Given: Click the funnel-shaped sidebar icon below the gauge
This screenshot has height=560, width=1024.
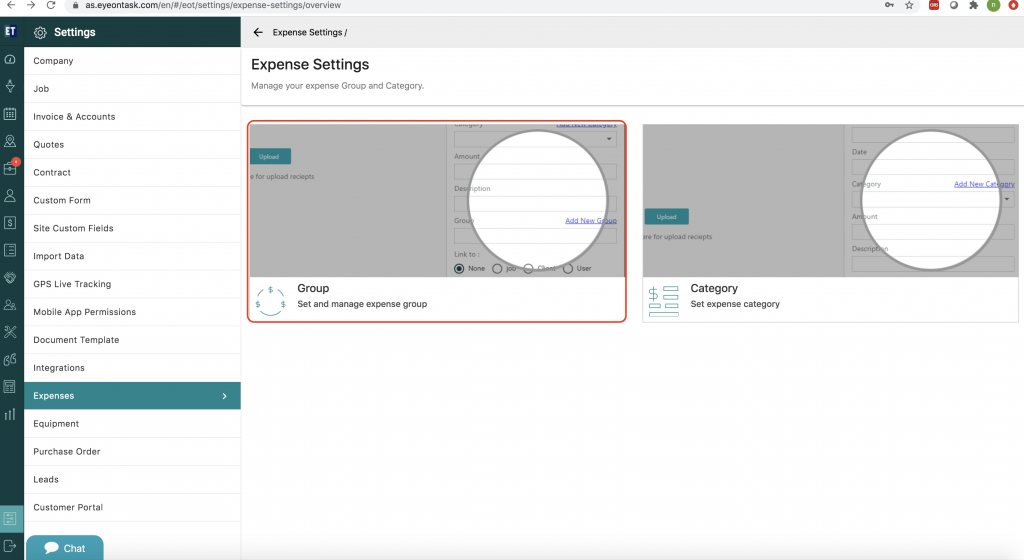Looking at the screenshot, I should coord(10,86).
